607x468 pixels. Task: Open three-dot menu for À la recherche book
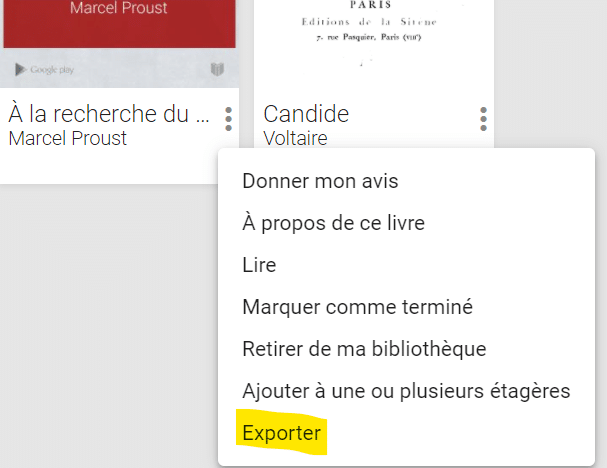coord(228,119)
